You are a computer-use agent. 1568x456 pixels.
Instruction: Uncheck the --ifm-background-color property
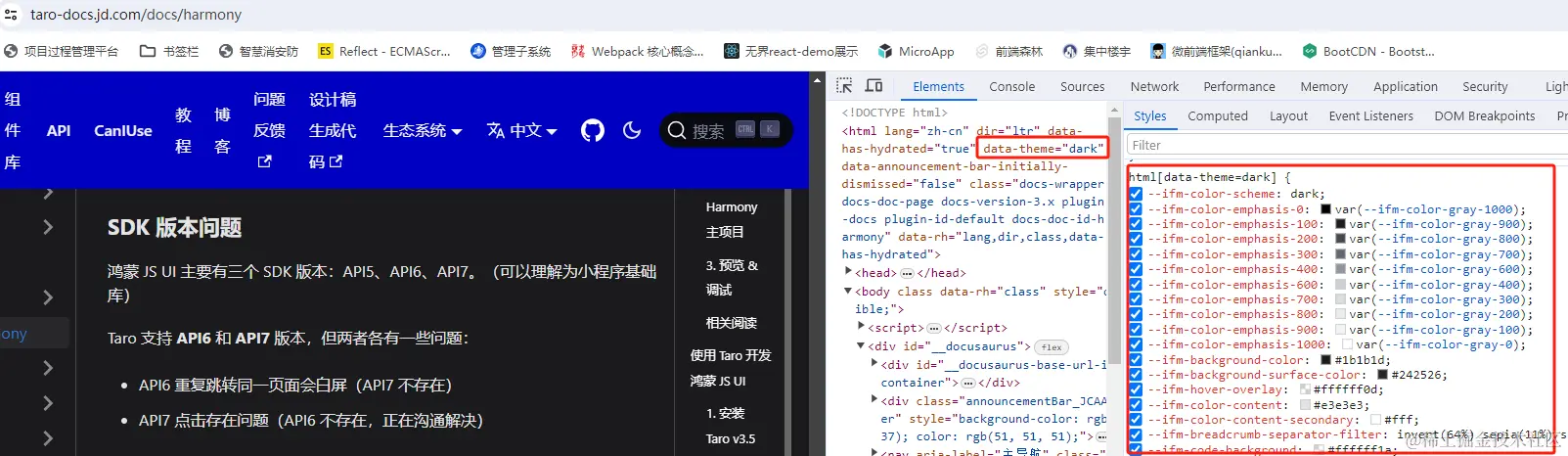click(x=1136, y=359)
